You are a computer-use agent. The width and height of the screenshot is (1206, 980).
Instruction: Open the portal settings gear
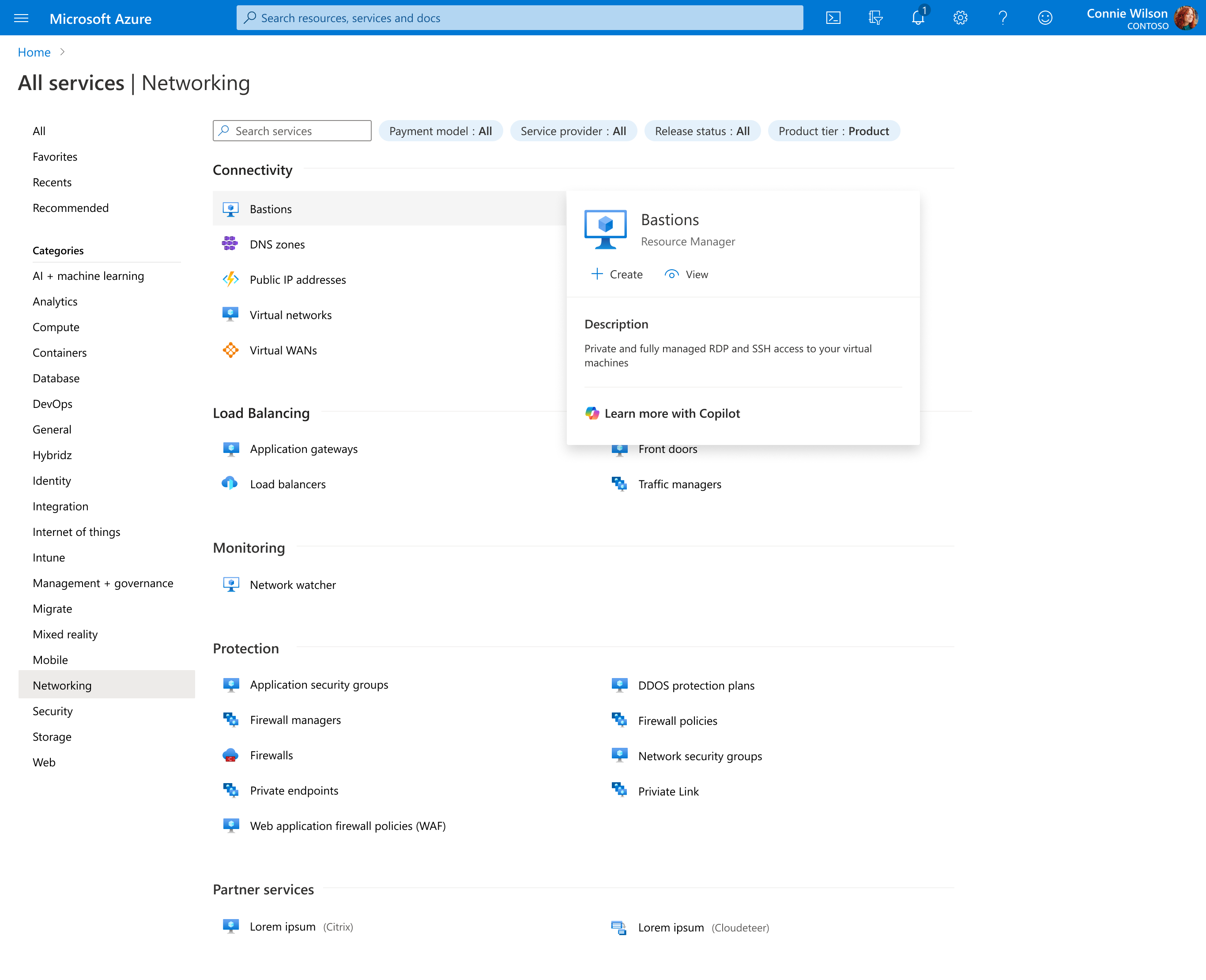click(x=961, y=18)
